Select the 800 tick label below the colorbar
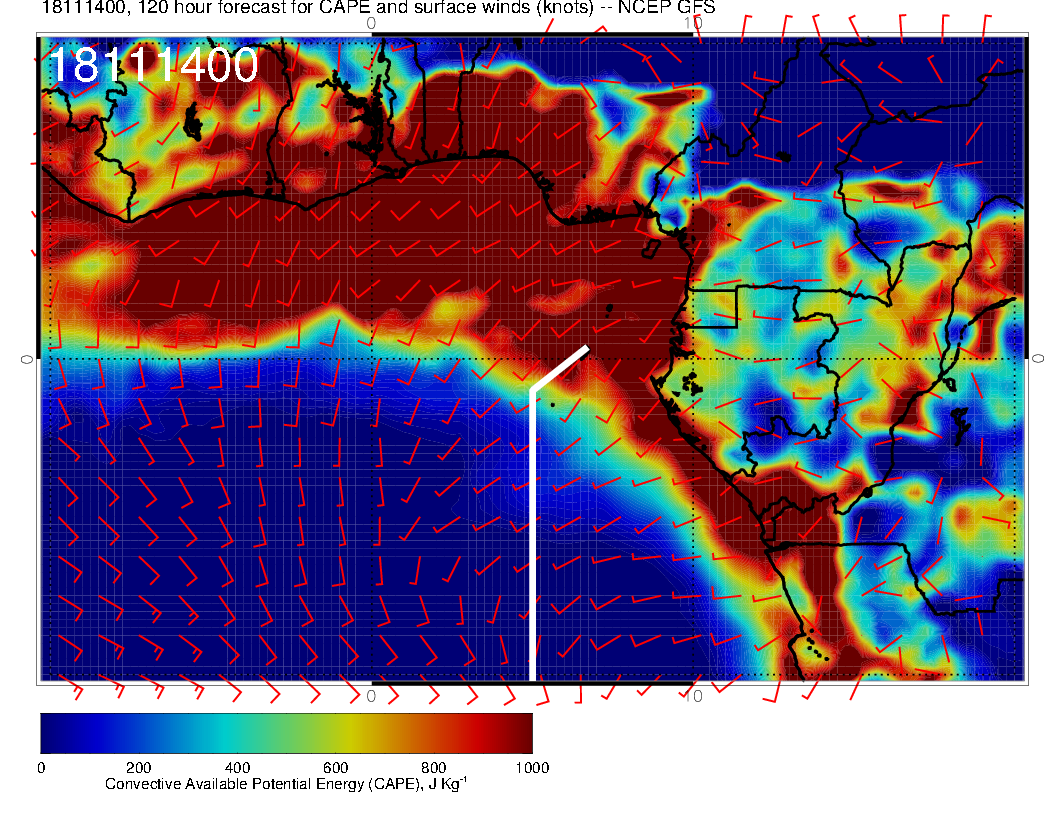This screenshot has height=816, width=1056. click(x=433, y=768)
